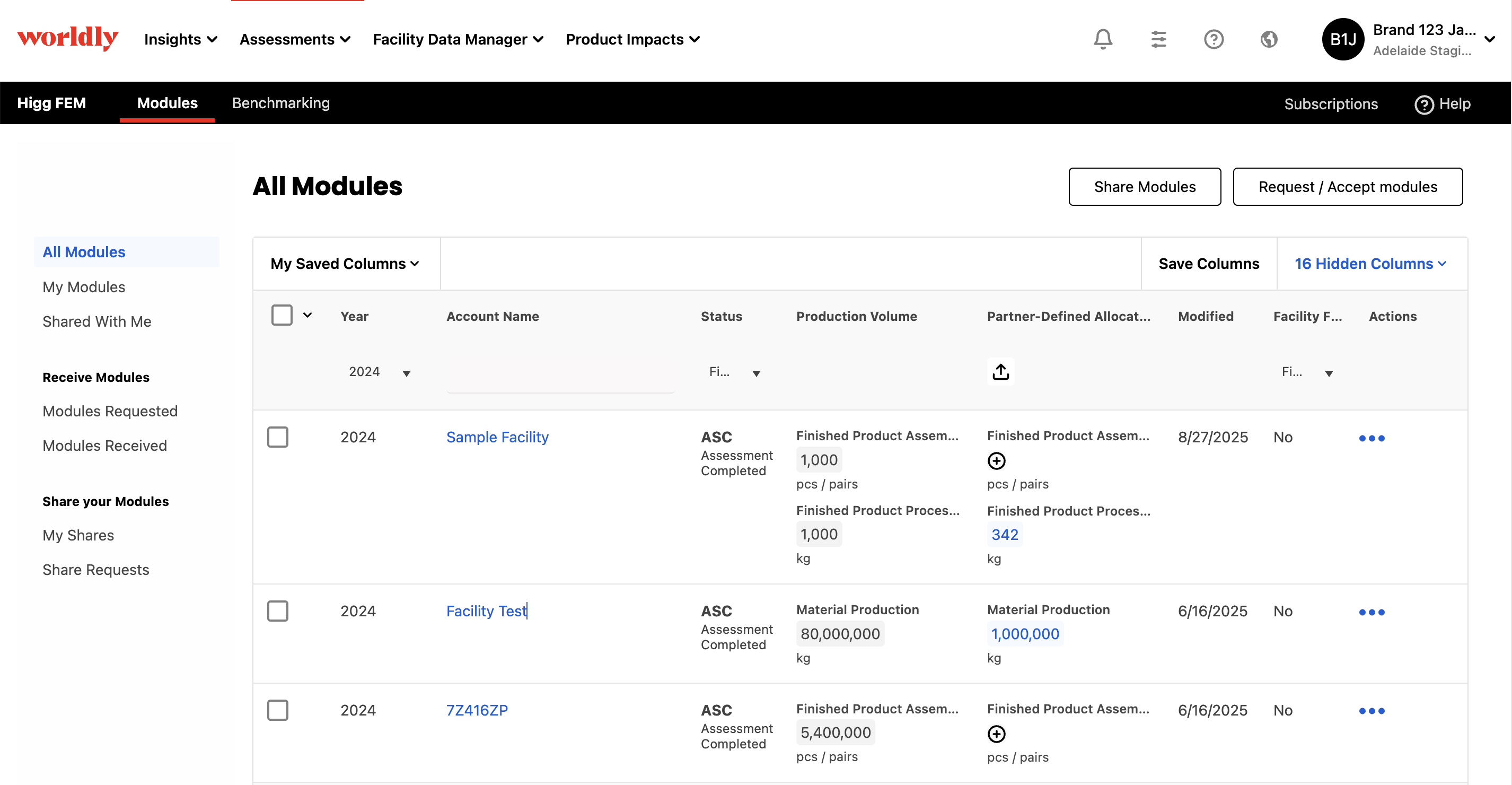Open the language globe icon
This screenshot has width=1512, height=785.
click(1269, 39)
